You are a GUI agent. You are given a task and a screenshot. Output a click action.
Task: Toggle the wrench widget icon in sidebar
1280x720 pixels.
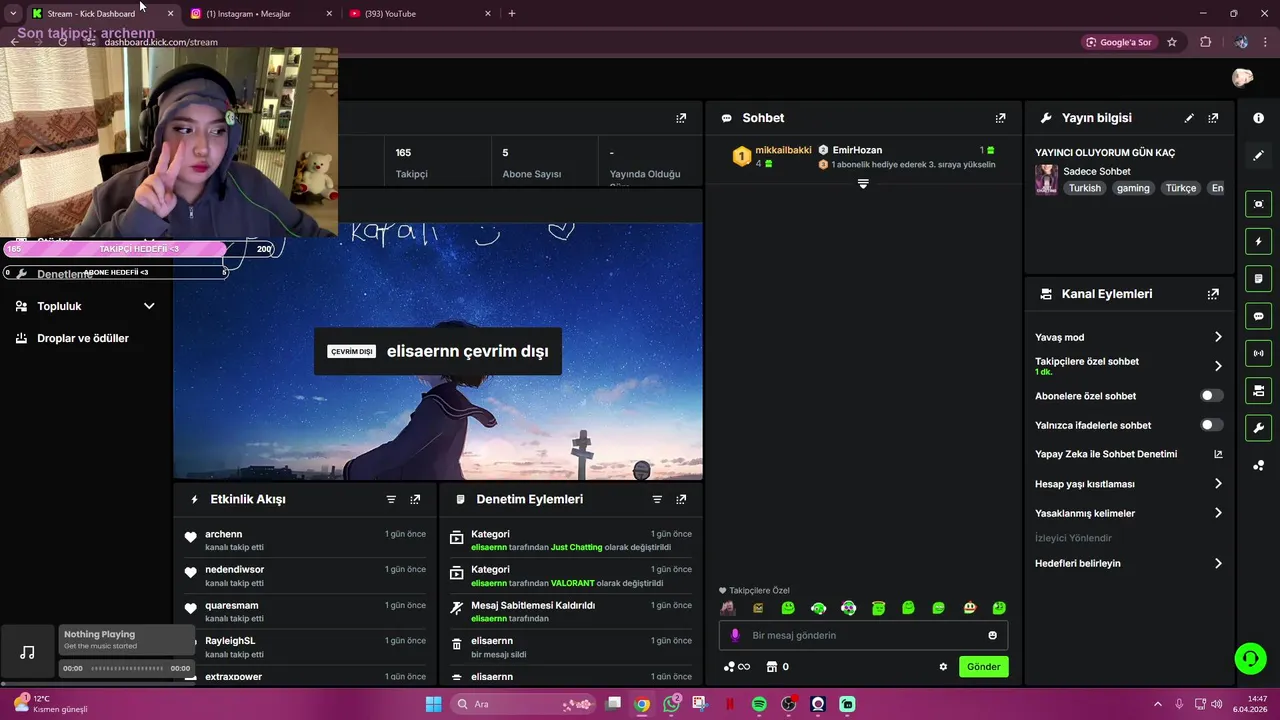pos(1258,428)
